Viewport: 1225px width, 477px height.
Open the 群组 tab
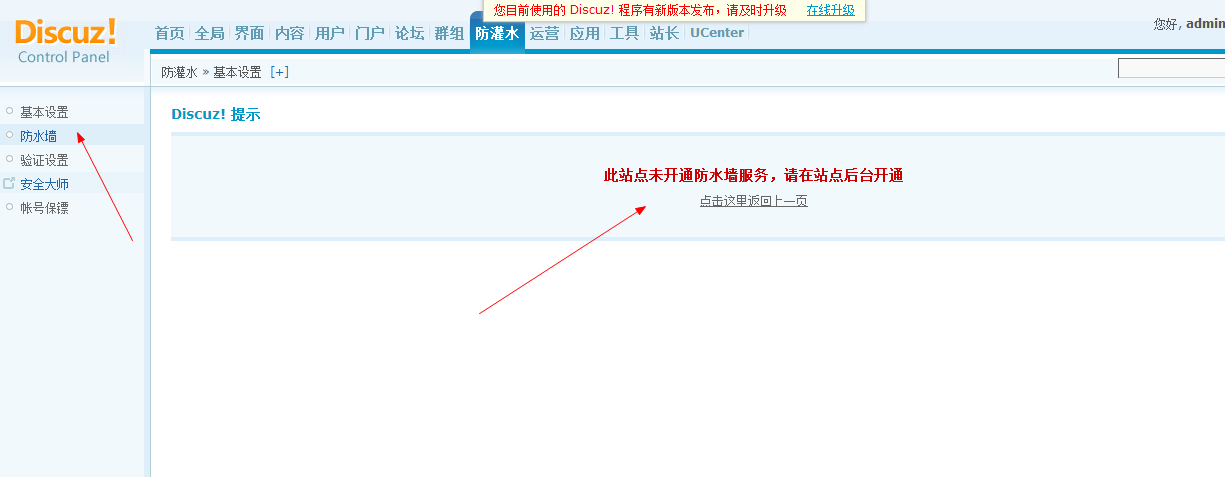click(x=450, y=33)
